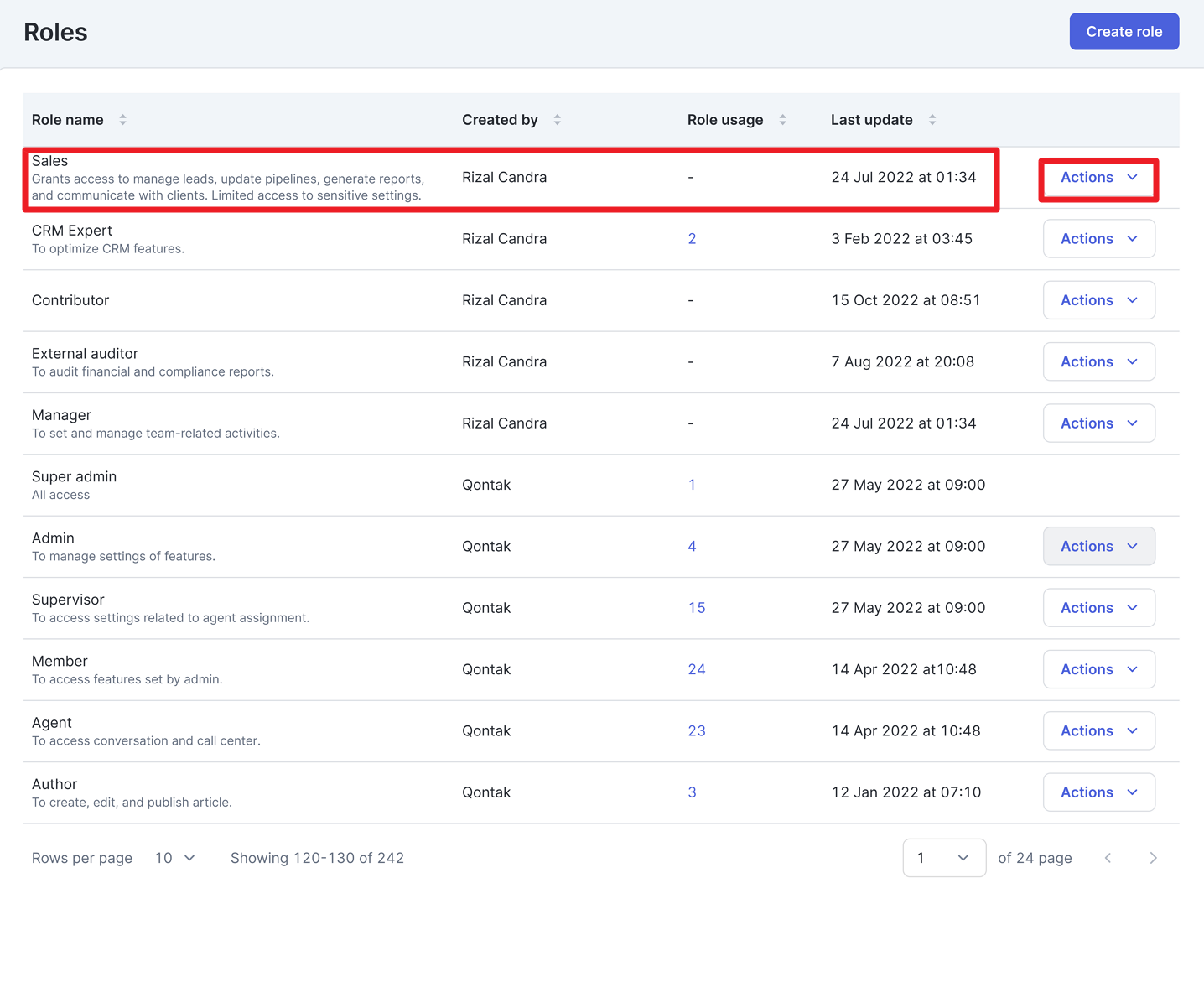
Task: Click chevron in Sales Actions button
Action: [x=1133, y=178]
